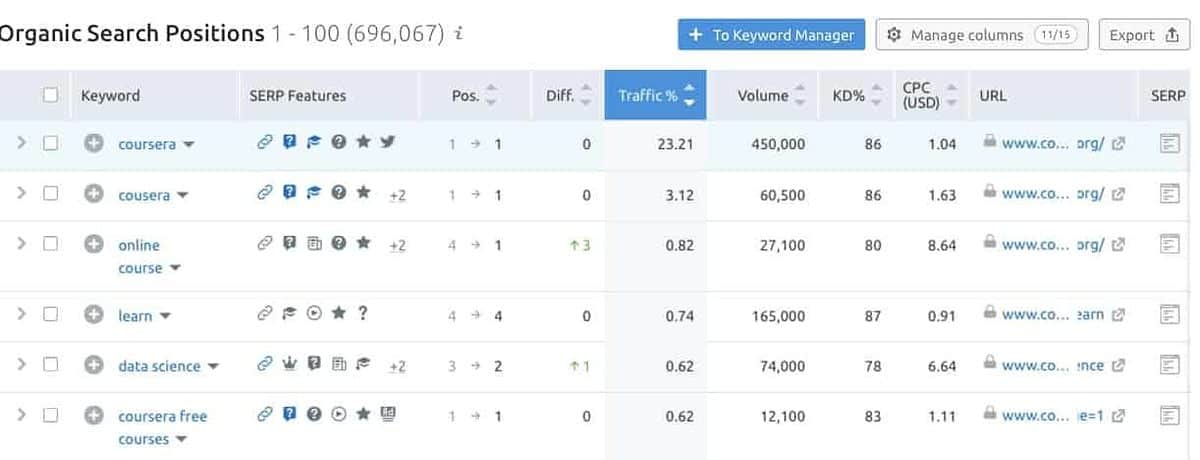
Task: Show +2 more SERP features in cousera row
Action: click(397, 195)
